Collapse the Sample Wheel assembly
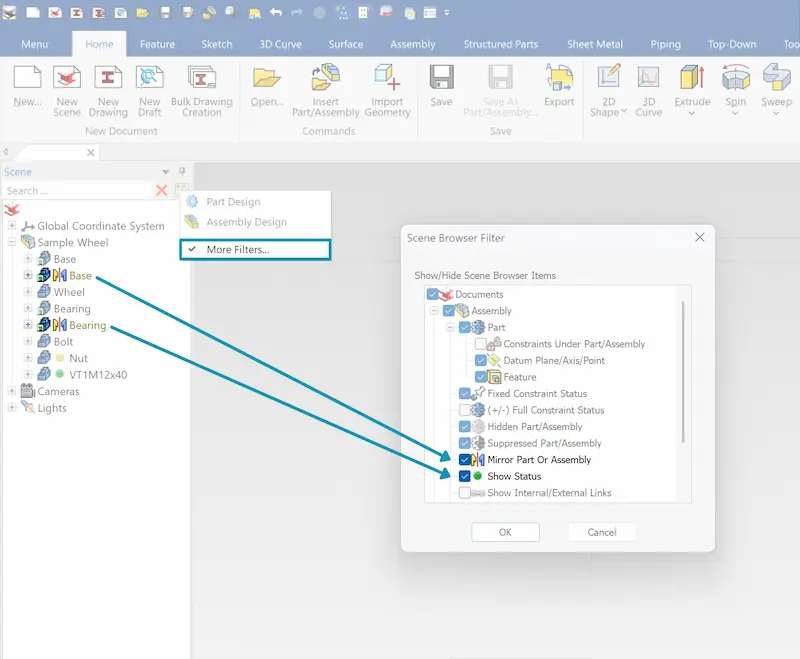Viewport: 800px width, 659px height. [12, 242]
